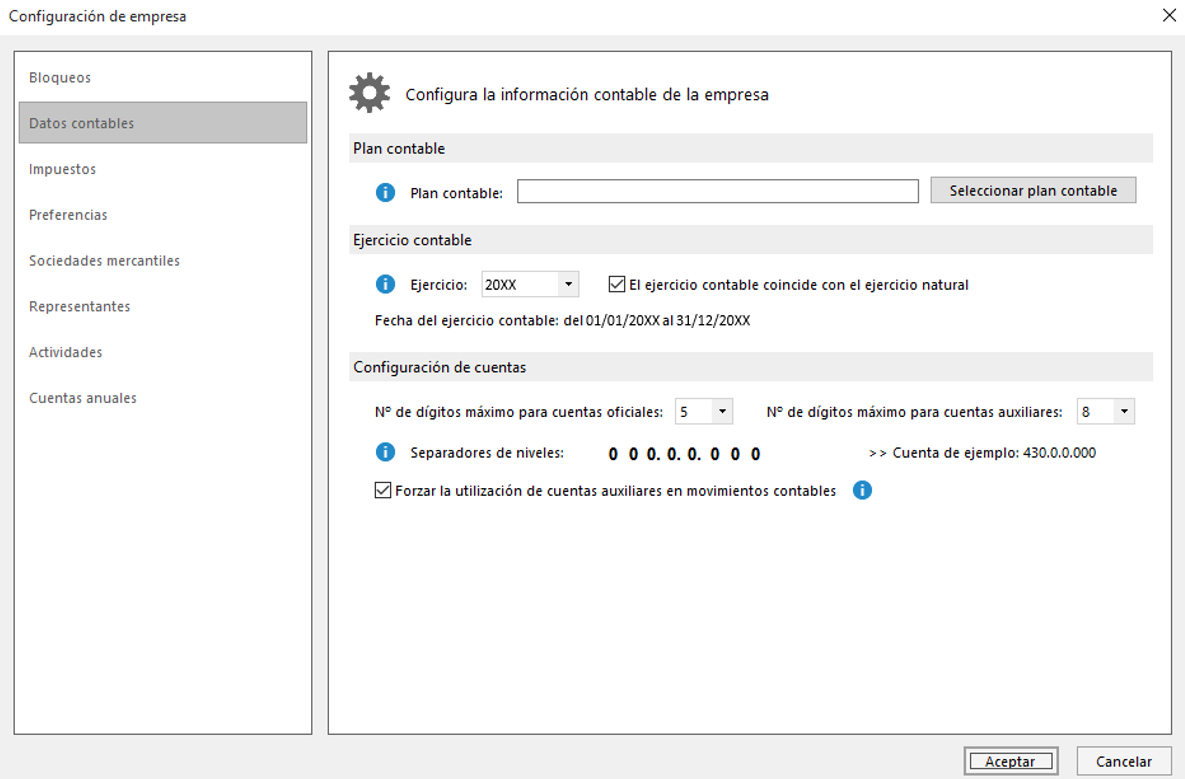This screenshot has width=1185, height=779.
Task: Click info icon after Forzar cuentas auxiliares
Action: (x=862, y=490)
